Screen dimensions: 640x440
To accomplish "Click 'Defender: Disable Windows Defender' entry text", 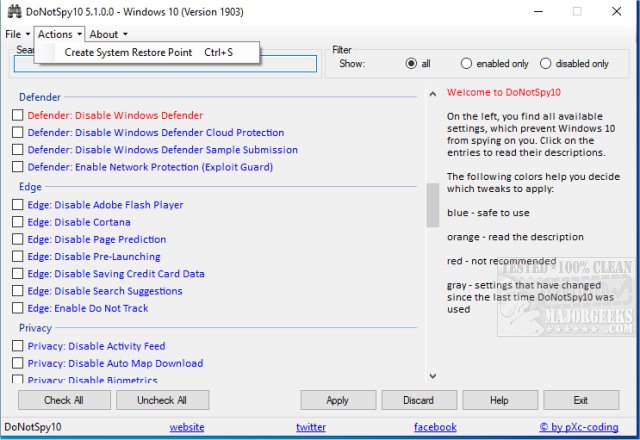I will point(115,116).
